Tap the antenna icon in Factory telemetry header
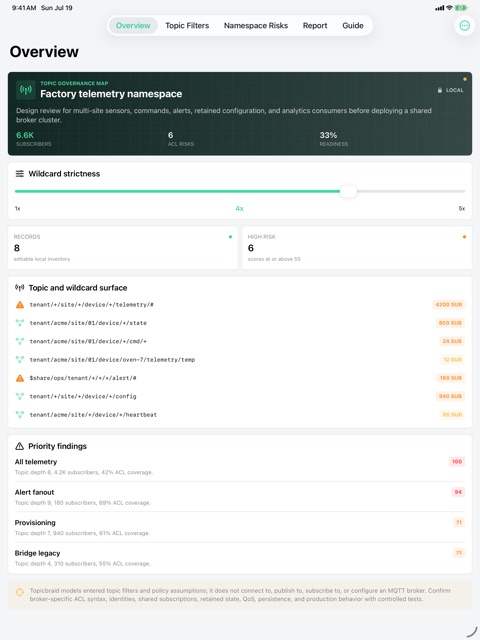480x640 pixels. click(26, 90)
